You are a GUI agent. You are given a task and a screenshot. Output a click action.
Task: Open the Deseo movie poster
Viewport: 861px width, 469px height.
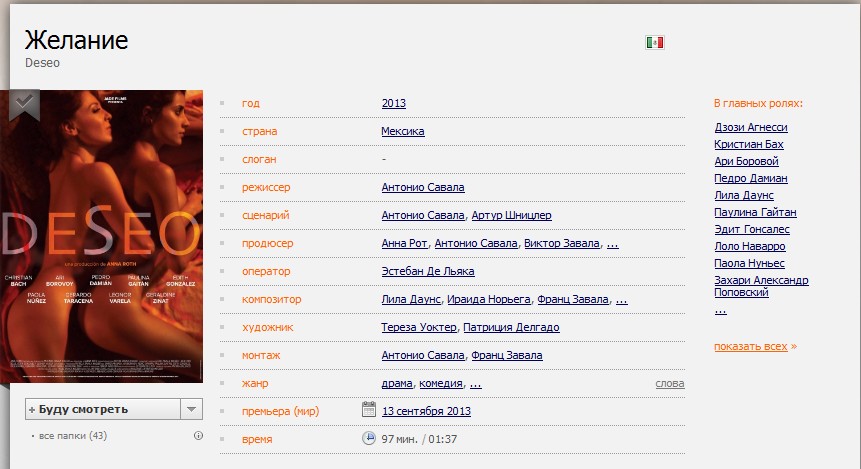click(102, 236)
